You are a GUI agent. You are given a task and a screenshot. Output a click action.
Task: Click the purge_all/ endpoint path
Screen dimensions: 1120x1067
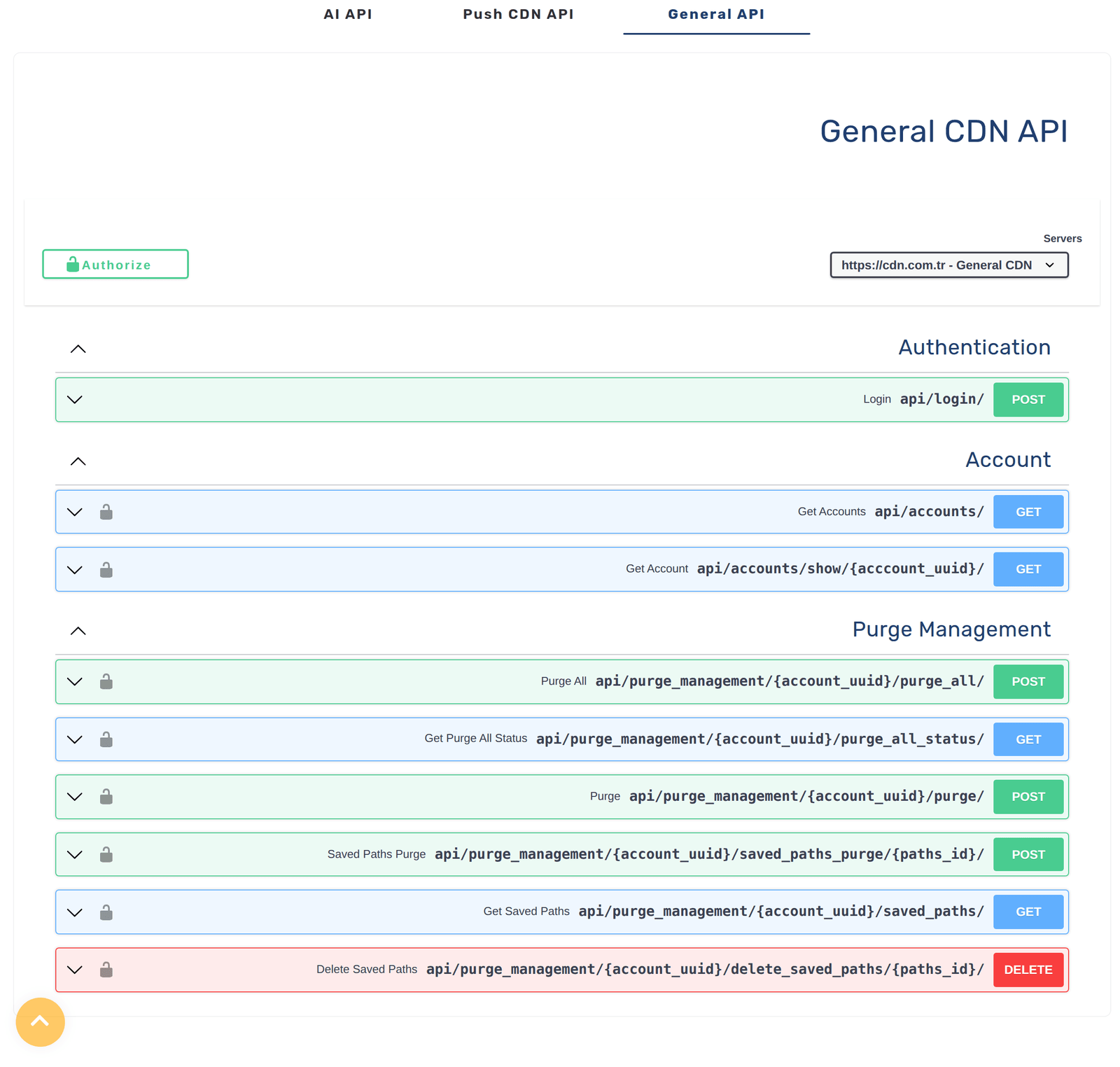(790, 681)
